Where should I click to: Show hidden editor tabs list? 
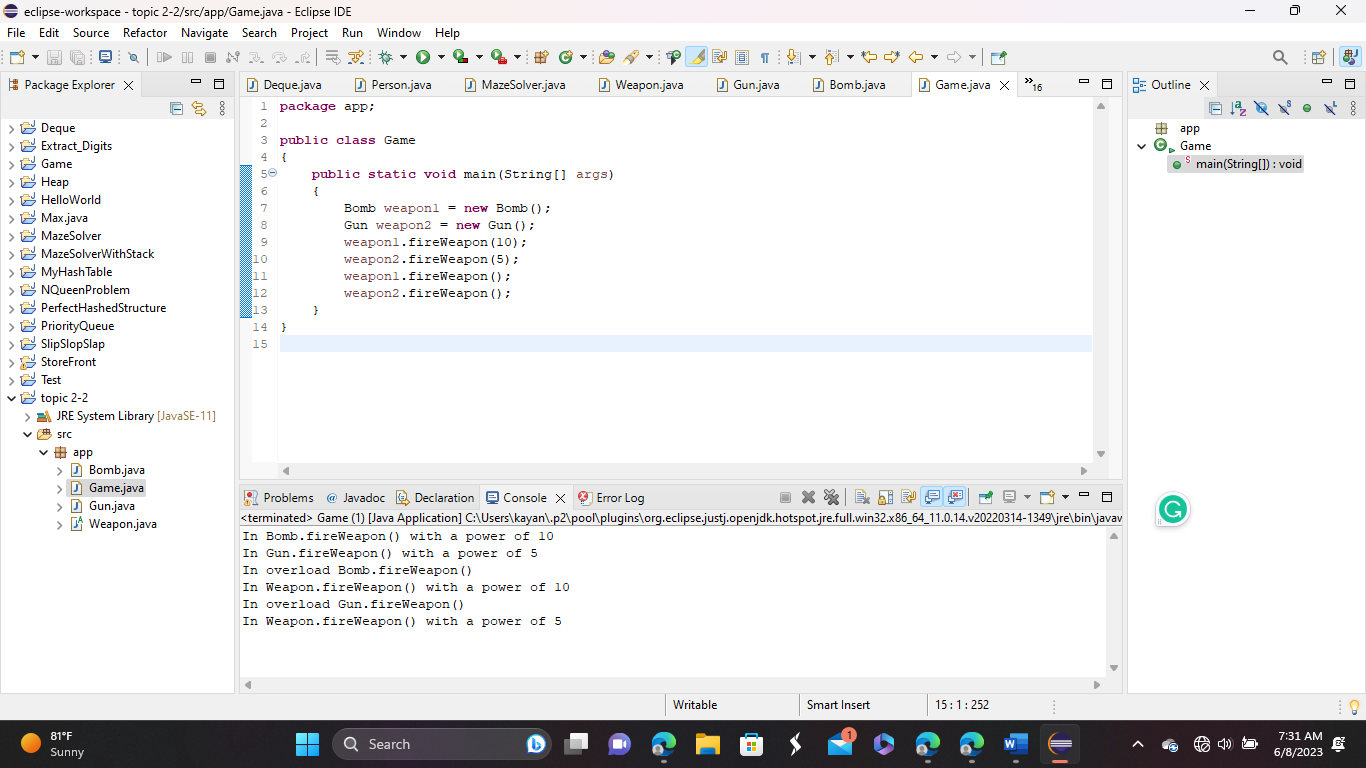[1033, 85]
